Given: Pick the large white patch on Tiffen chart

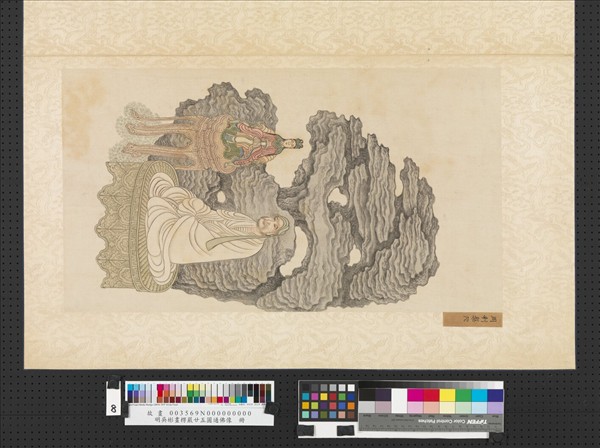Looking at the screenshot, I should (398, 400).
